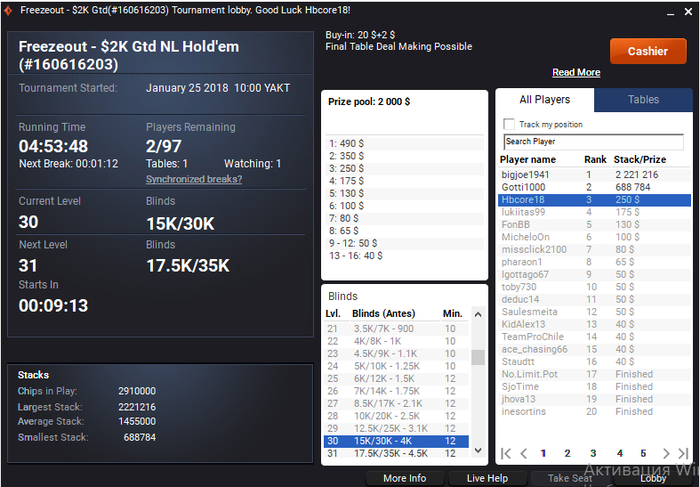Select the All Players tab
The width and height of the screenshot is (700, 487).
tap(545, 100)
